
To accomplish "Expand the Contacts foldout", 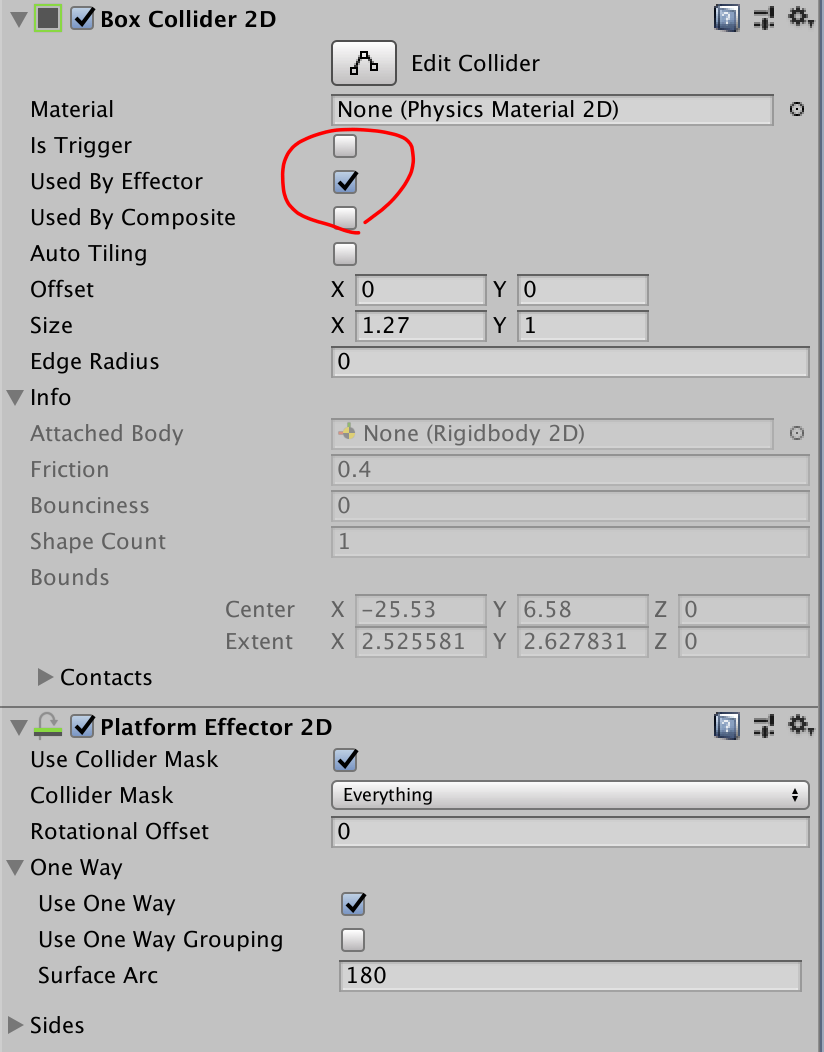I will (x=46, y=677).
